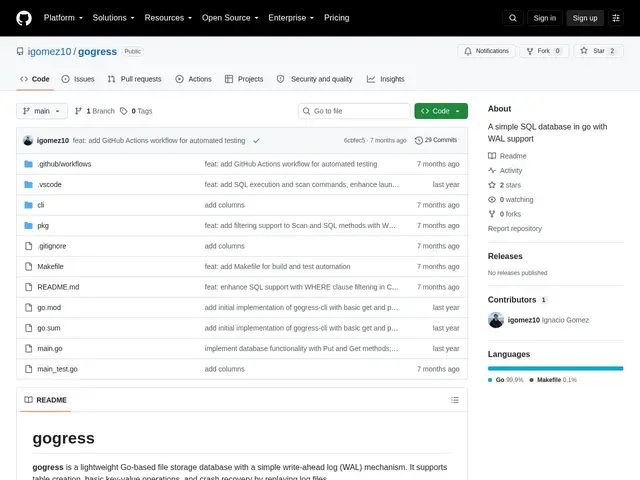Switch to the Actions tab
The height and width of the screenshot is (480, 640).
tap(193, 79)
